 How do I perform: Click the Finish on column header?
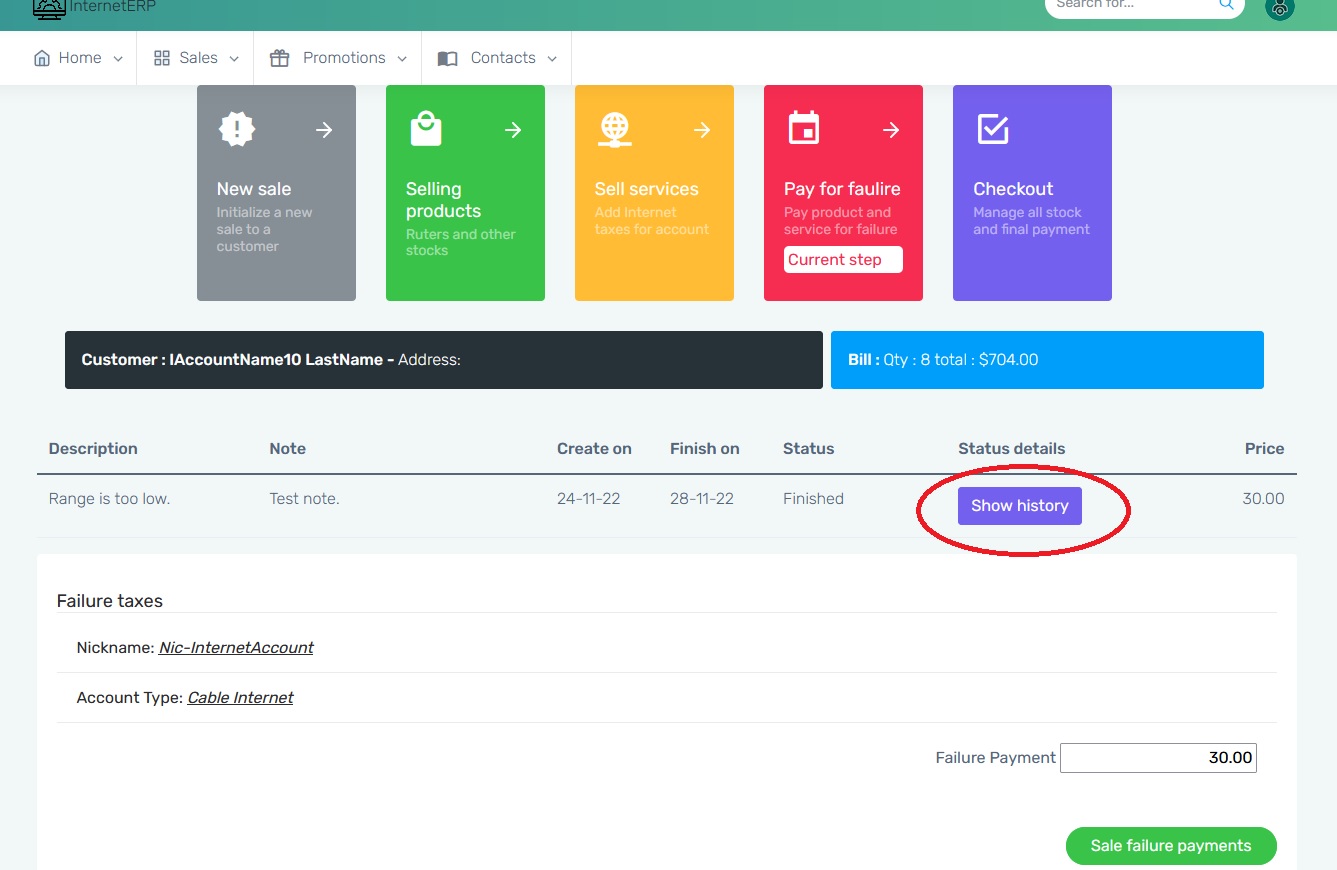(x=705, y=449)
